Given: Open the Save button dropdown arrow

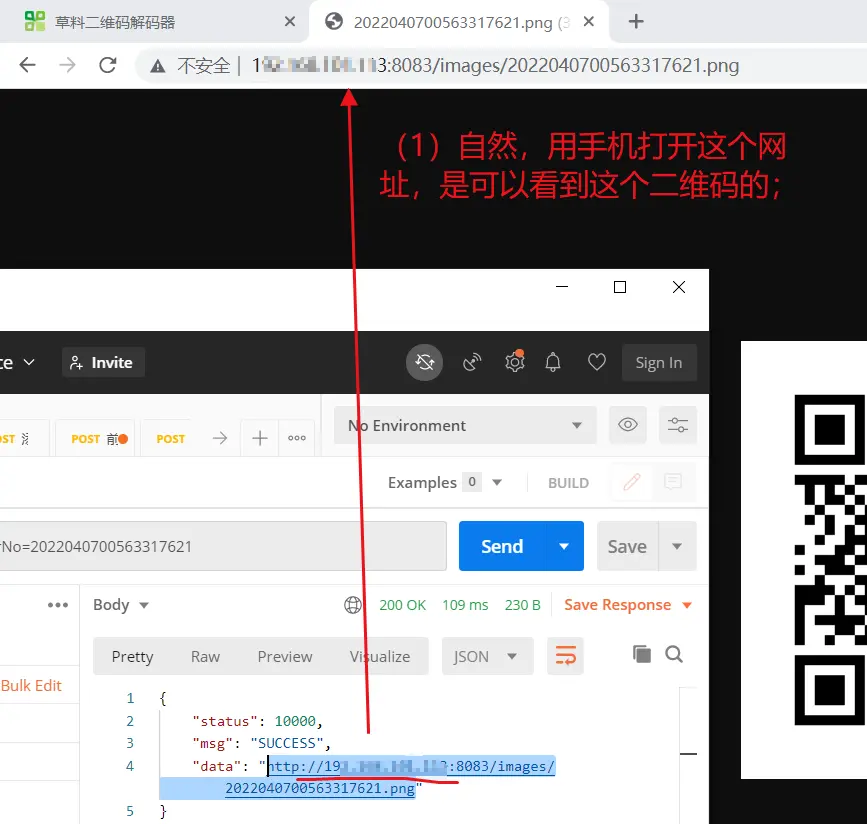Looking at the screenshot, I should click(x=677, y=546).
